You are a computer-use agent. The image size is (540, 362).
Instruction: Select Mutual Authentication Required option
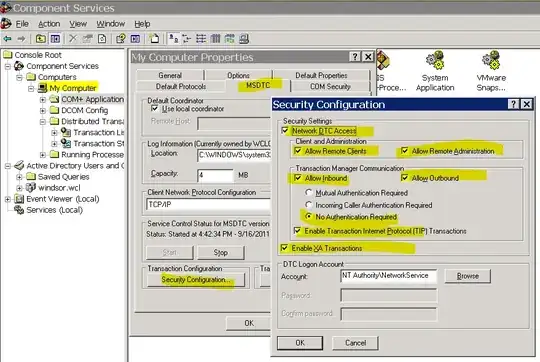coord(309,193)
